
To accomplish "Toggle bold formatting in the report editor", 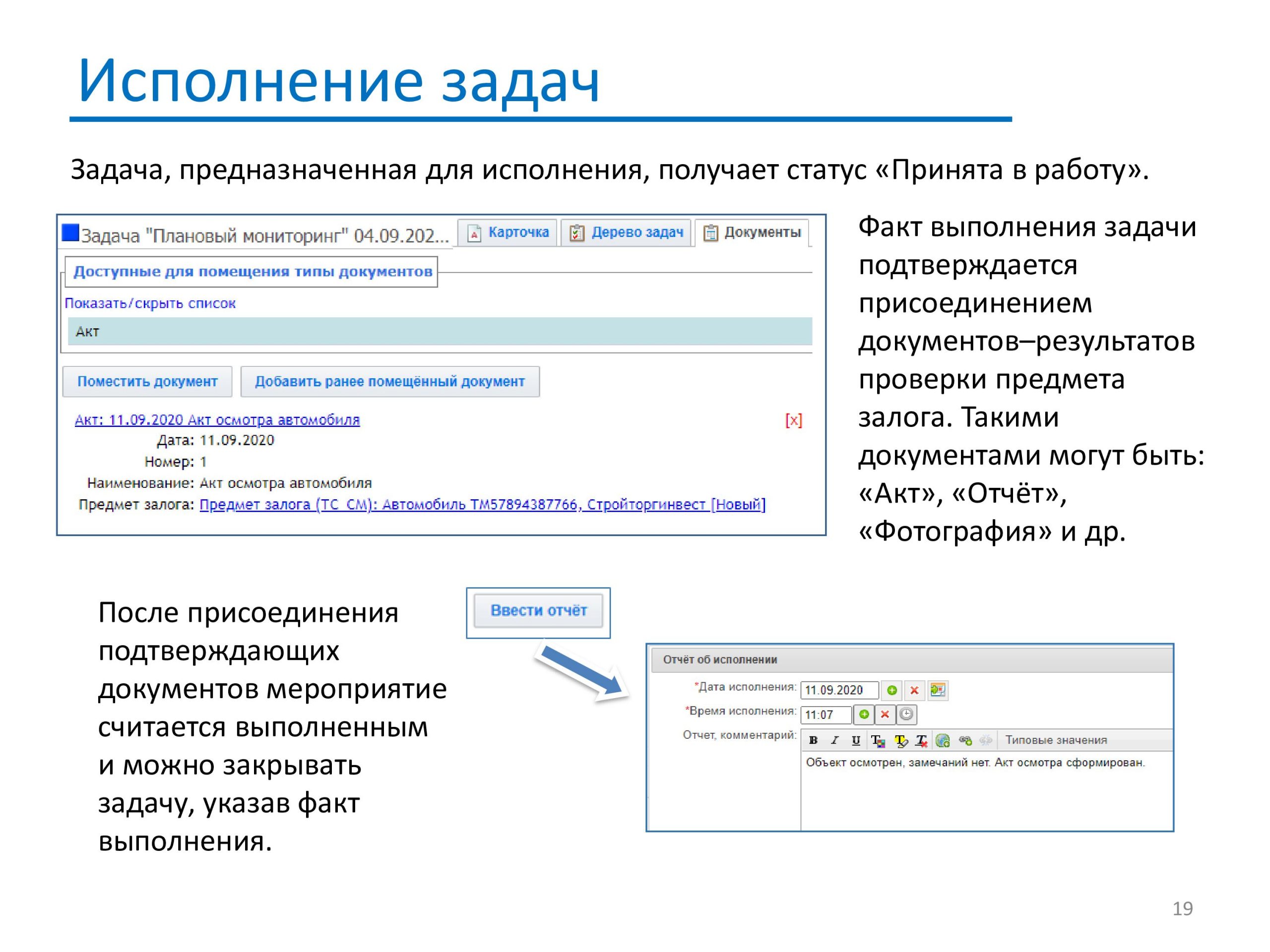I will (x=813, y=740).
